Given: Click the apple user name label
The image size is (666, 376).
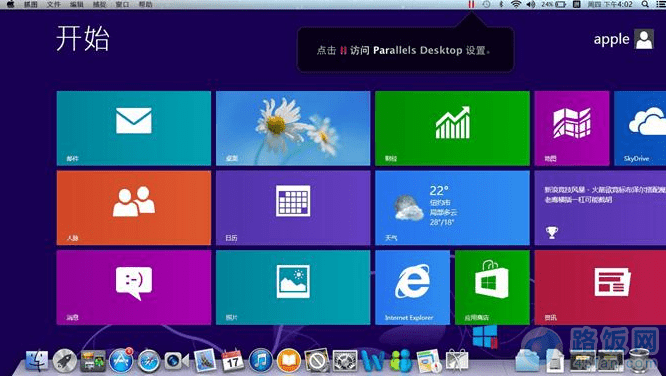Looking at the screenshot, I should [x=611, y=39].
